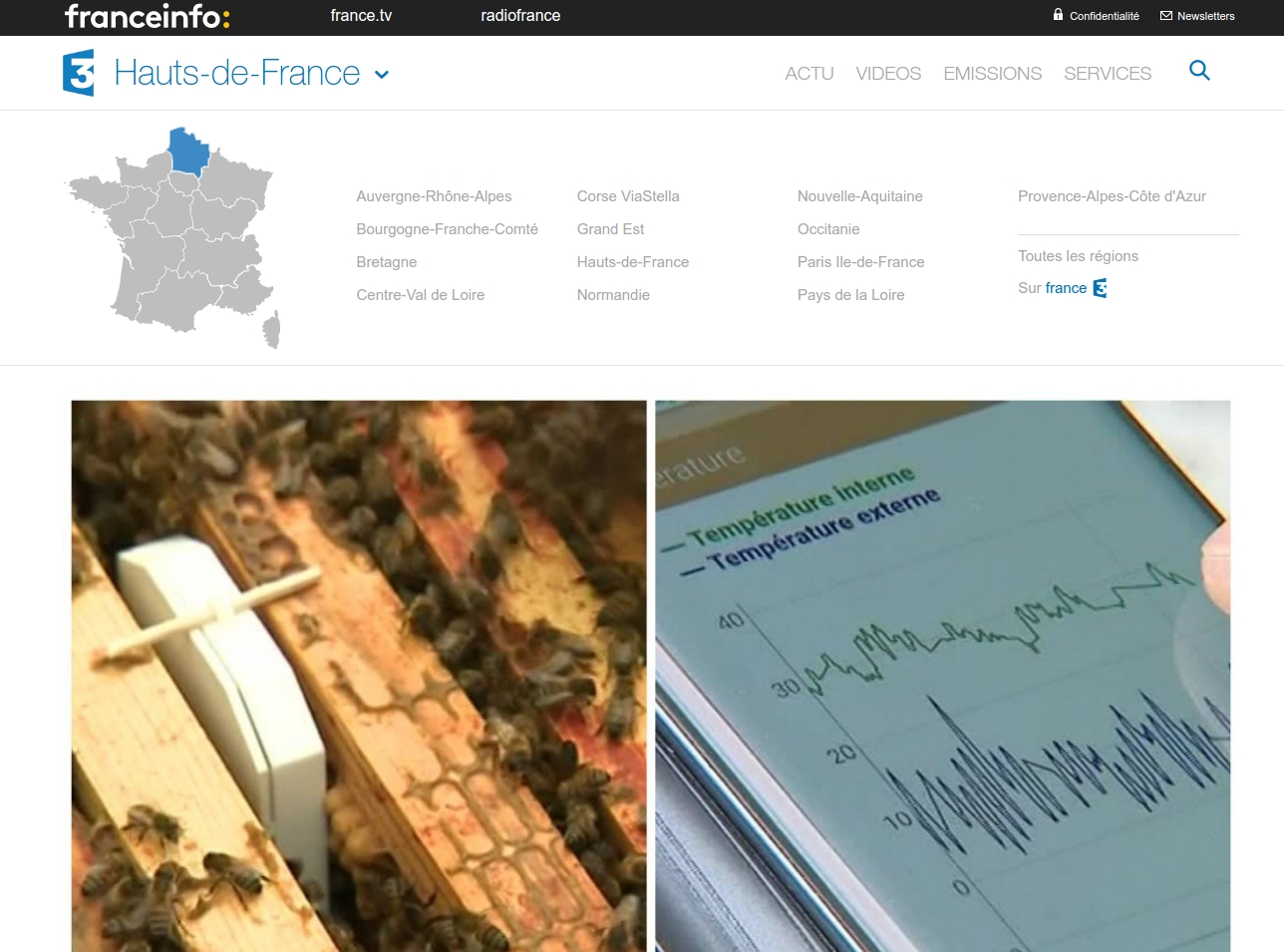Go to radiofrance in top bar
Screen dimensions: 1284x952
pos(520,16)
